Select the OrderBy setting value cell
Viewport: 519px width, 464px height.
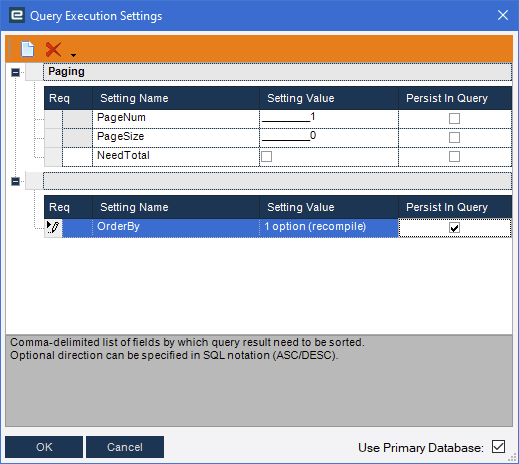click(329, 228)
